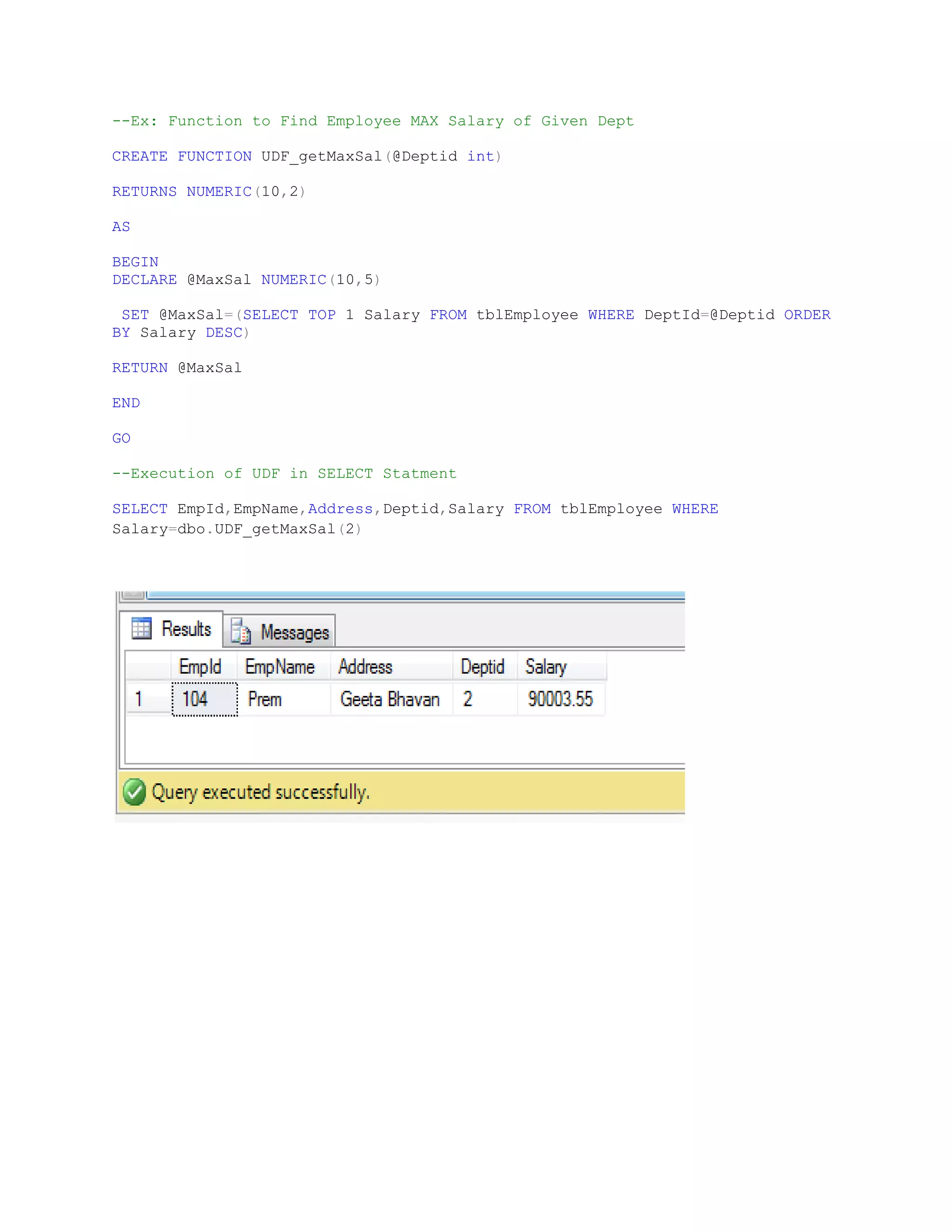Image resolution: width=952 pixels, height=1232 pixels.
Task: Click the Execution of UDF comment line
Action: pyautogui.click(x=284, y=474)
